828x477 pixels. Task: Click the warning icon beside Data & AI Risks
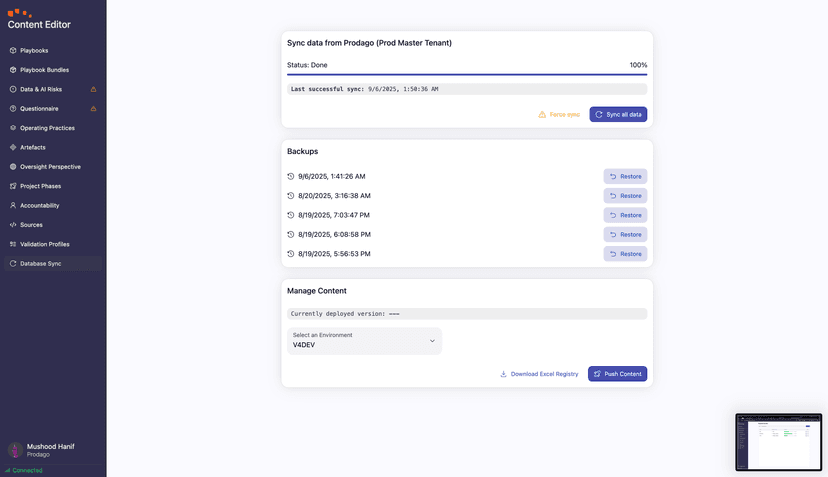(94, 89)
